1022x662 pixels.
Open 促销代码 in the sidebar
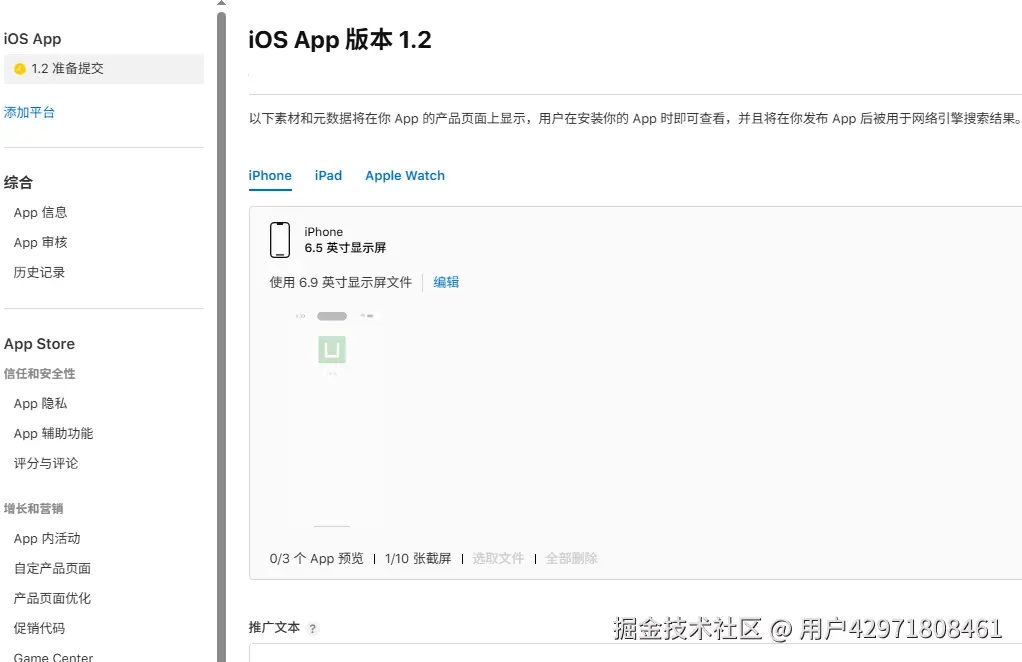point(39,628)
